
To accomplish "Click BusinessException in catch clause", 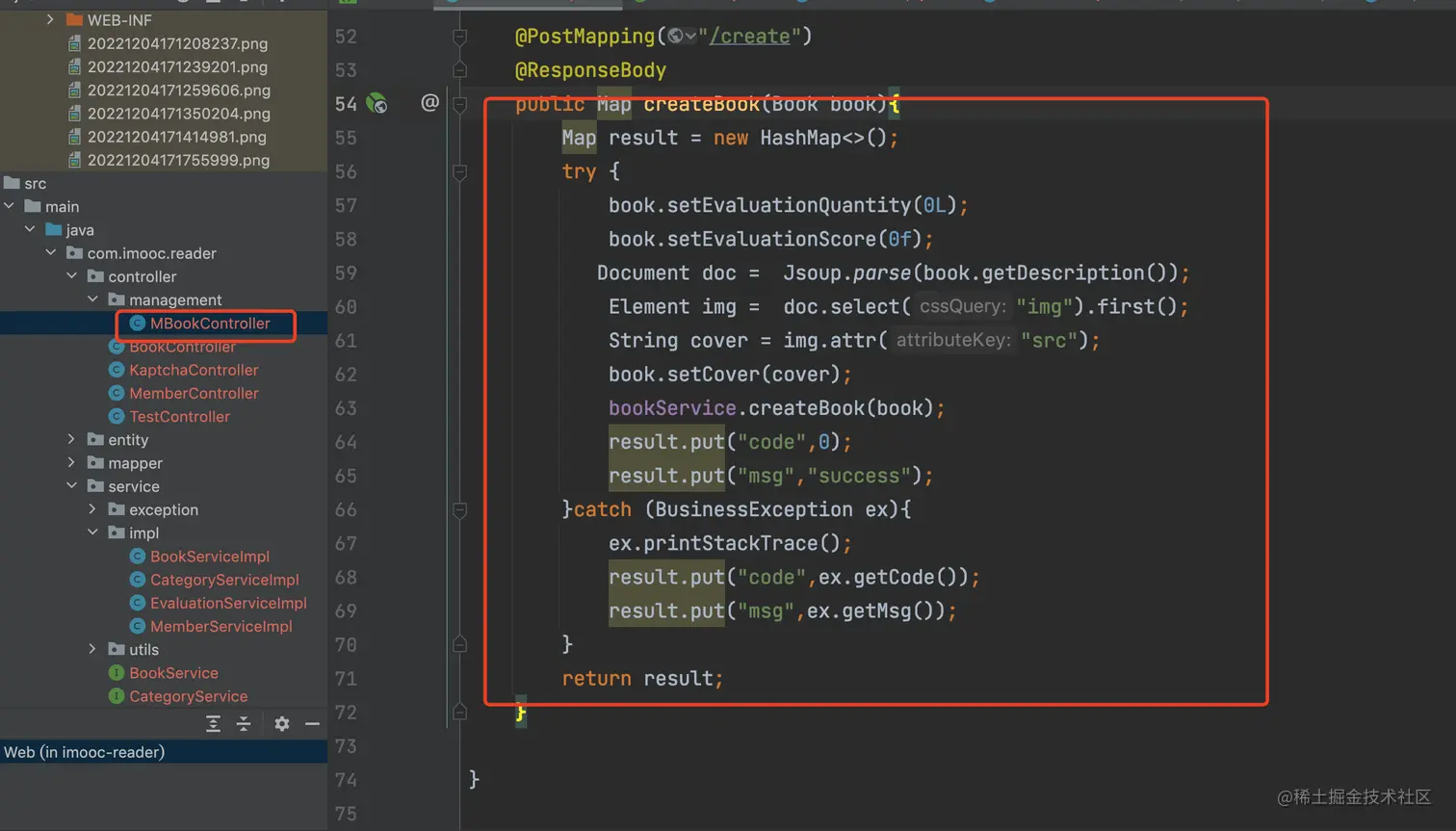I will tap(754, 509).
